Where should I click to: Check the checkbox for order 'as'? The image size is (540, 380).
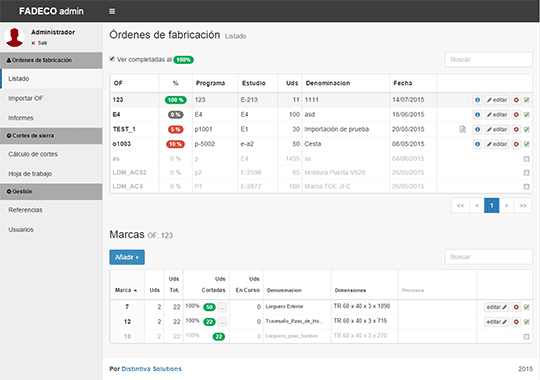(x=527, y=159)
